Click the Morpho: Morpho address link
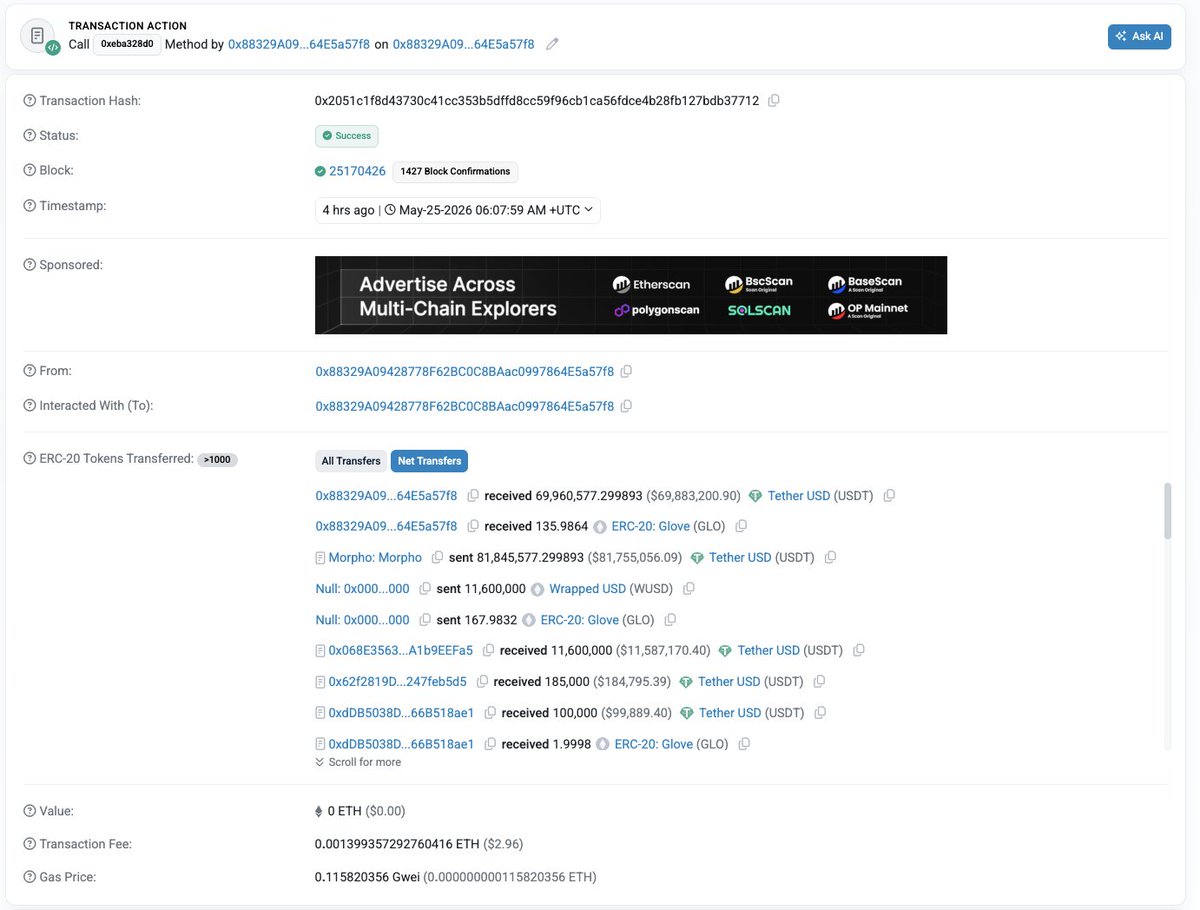 (x=375, y=557)
